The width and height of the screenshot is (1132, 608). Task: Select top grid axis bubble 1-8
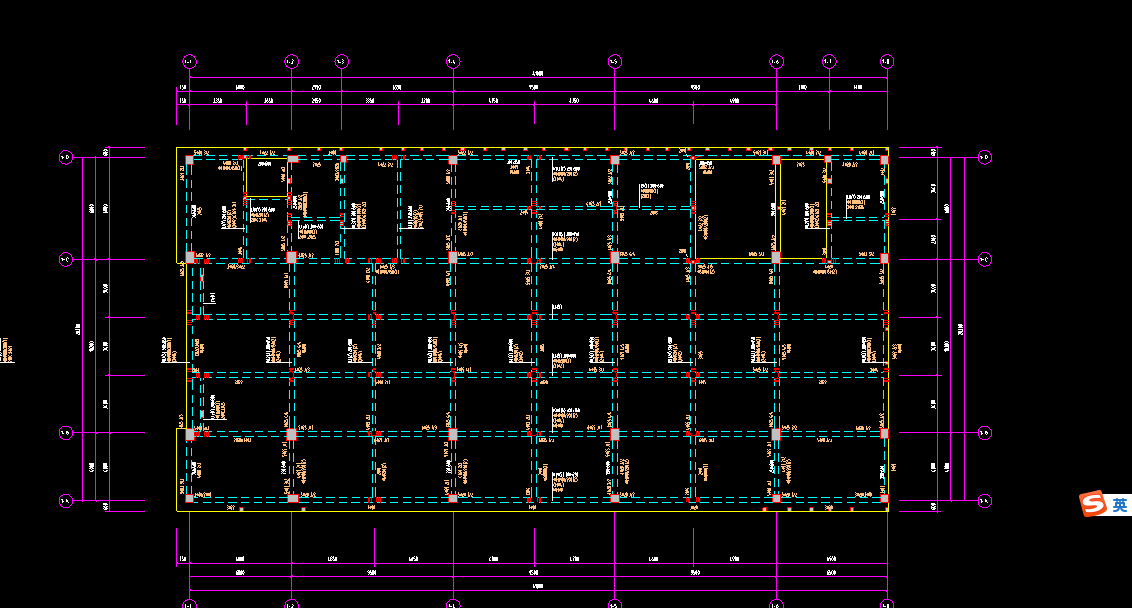[887, 61]
